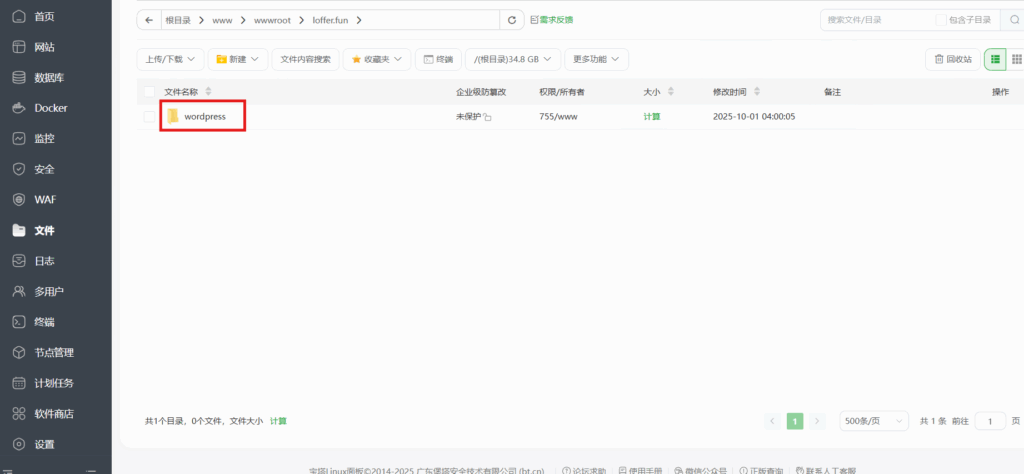The height and width of the screenshot is (474, 1024).
Task: Open the /(根目录)34.8 GB disk dropdown
Action: click(513, 59)
